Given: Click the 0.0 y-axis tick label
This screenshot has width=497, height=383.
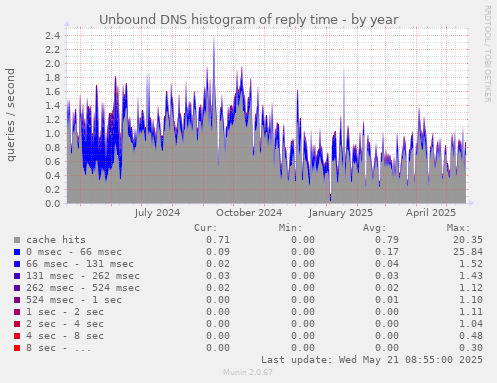Looking at the screenshot, I should click(52, 203).
